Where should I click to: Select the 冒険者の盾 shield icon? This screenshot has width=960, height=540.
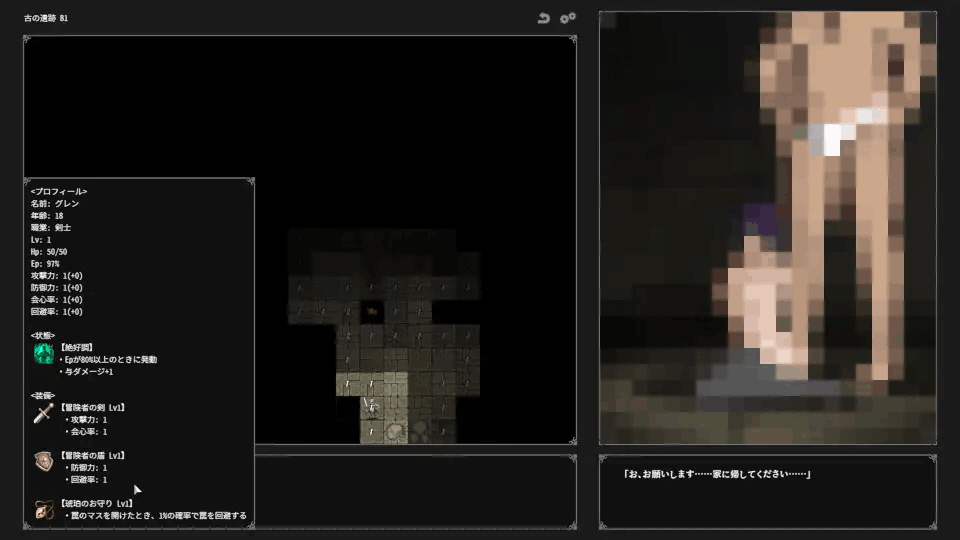pos(43,461)
